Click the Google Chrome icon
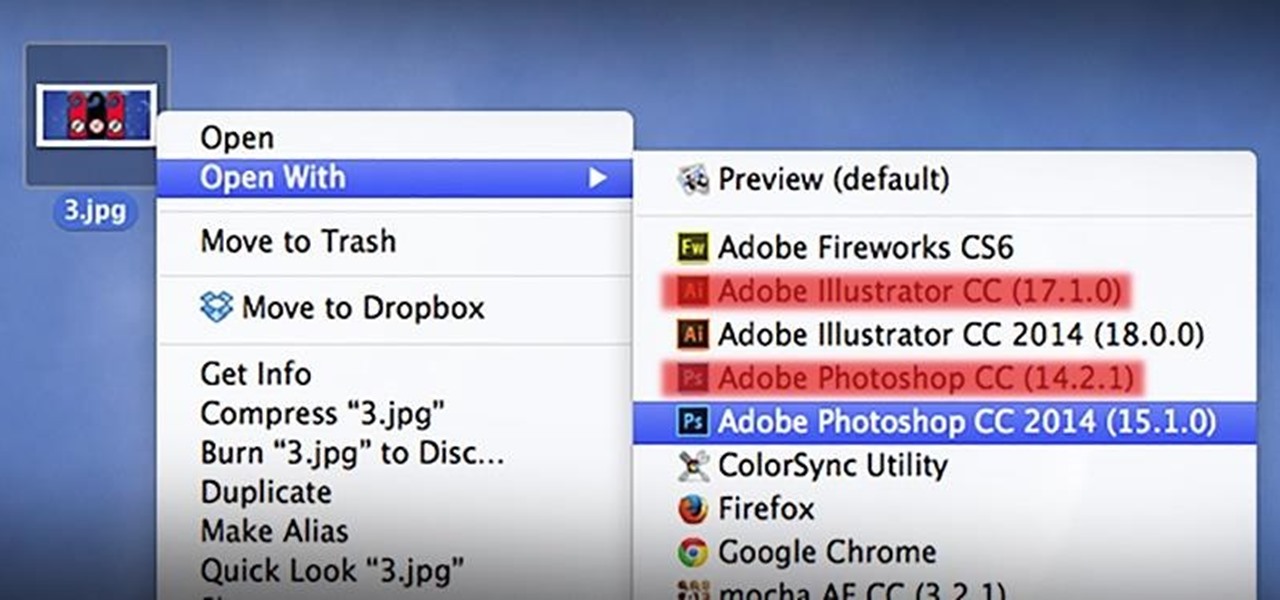This screenshot has height=600, width=1280. 692,552
